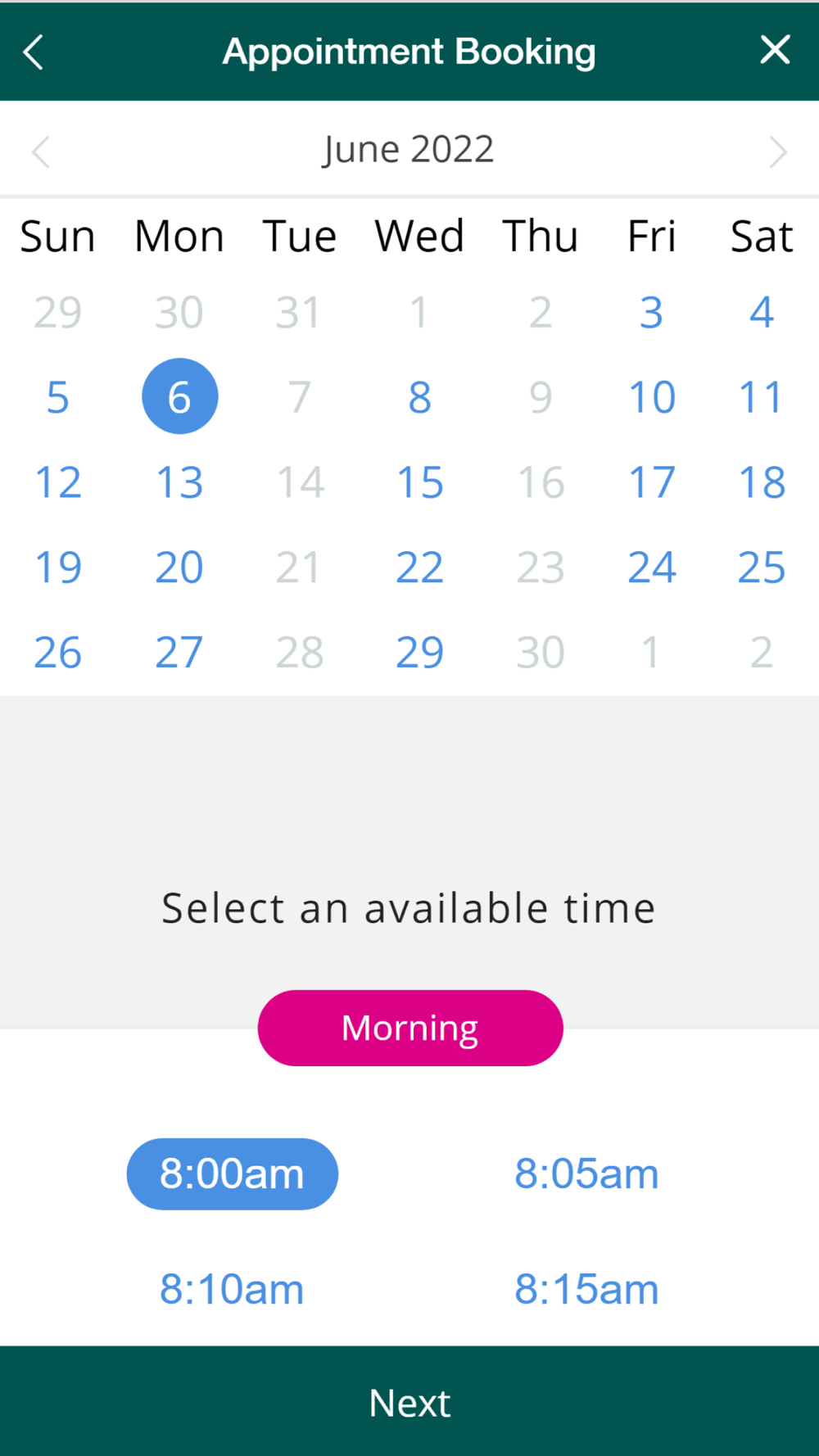Close the Appointment Booking screen
This screenshot has width=819, height=1456.
[x=774, y=50]
